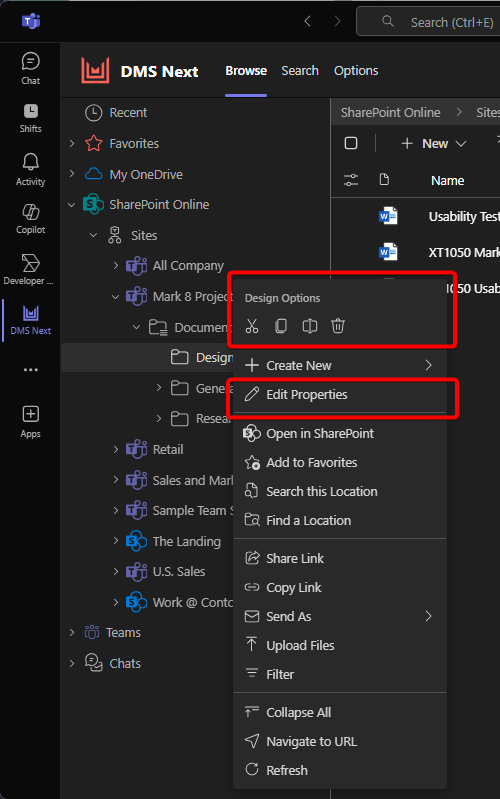Click the Delete trash icon

(x=338, y=326)
